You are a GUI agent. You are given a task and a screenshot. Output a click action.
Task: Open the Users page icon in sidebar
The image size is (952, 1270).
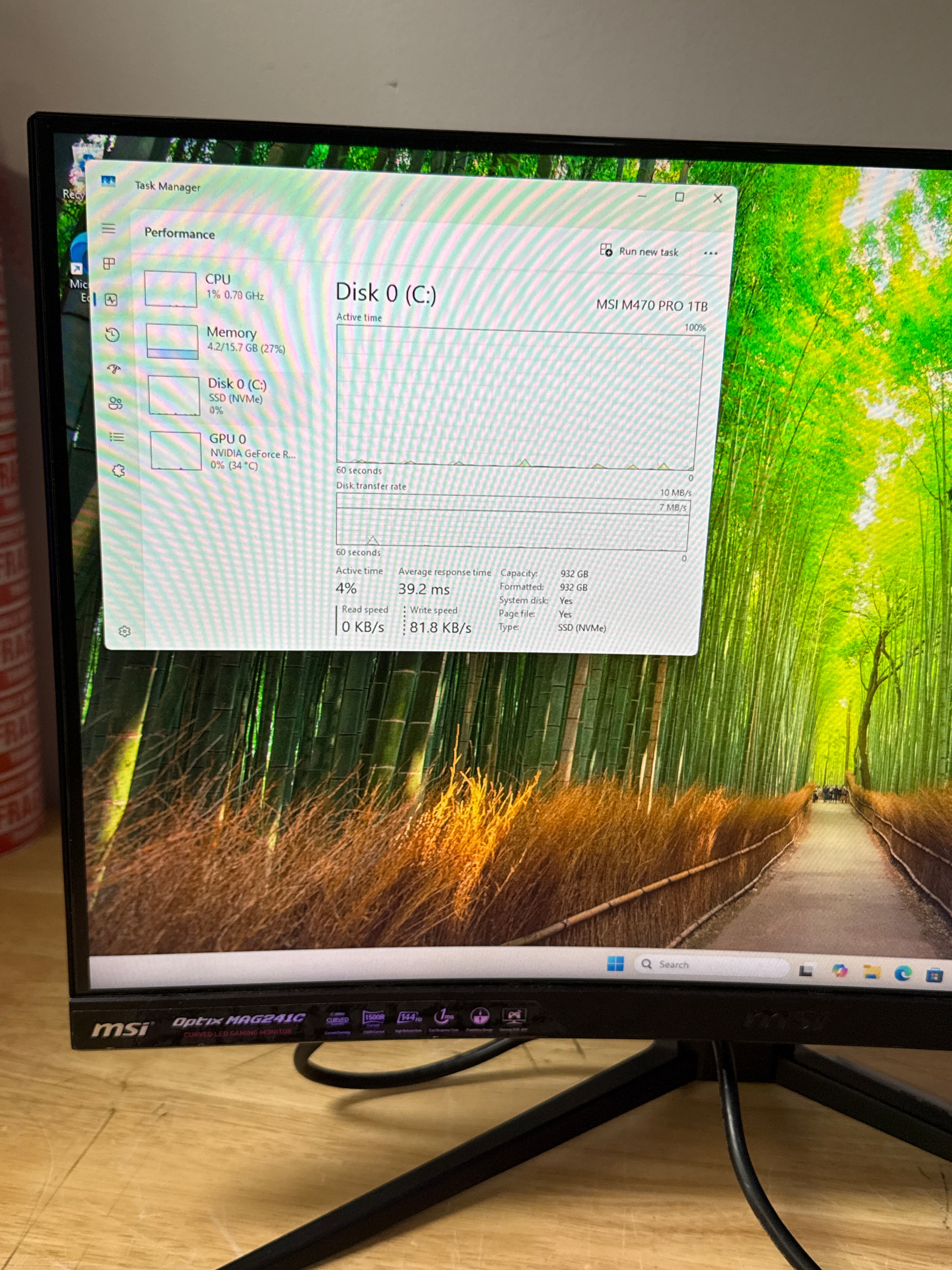tap(115, 403)
